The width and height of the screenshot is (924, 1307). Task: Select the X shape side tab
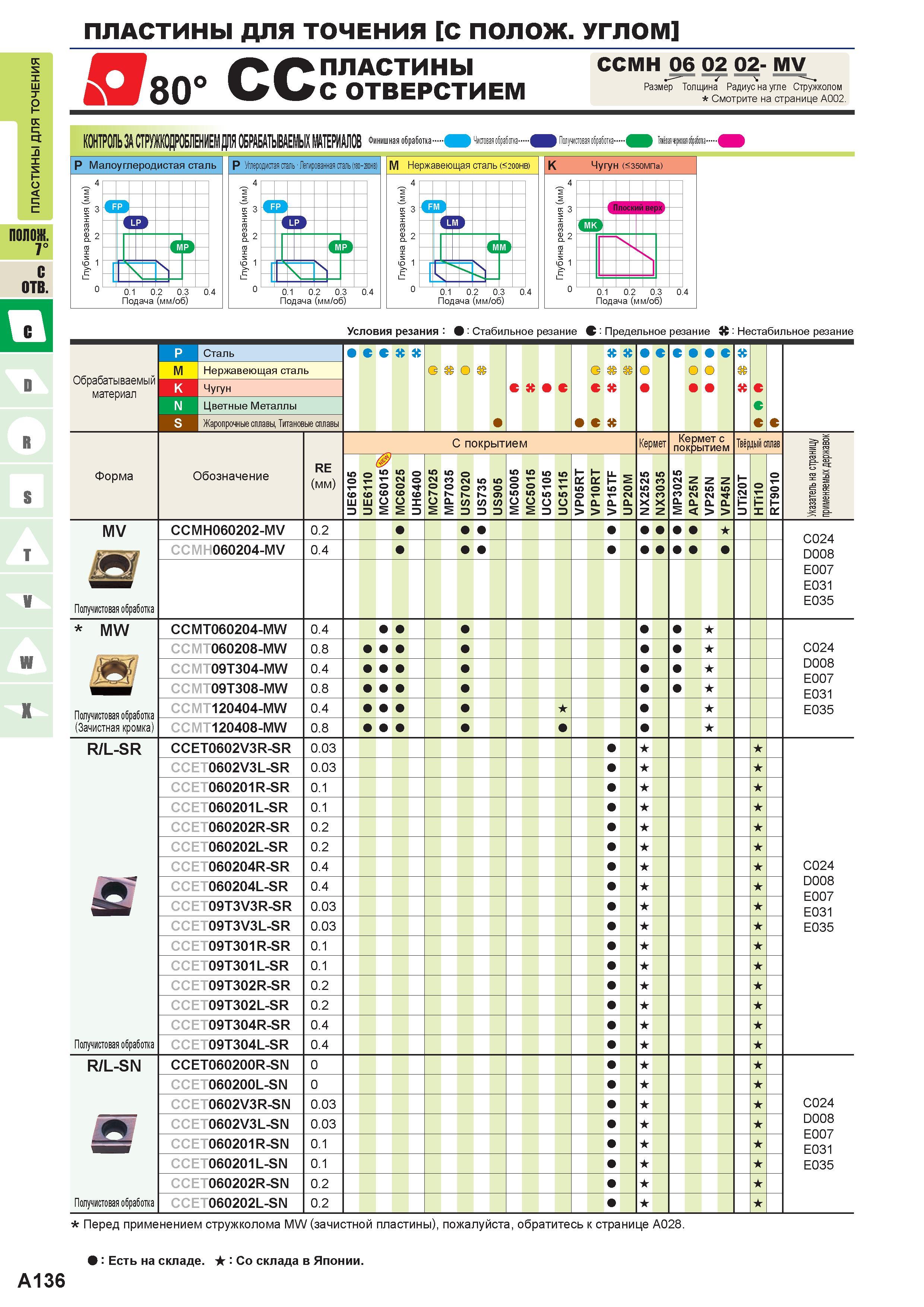pyautogui.click(x=26, y=711)
